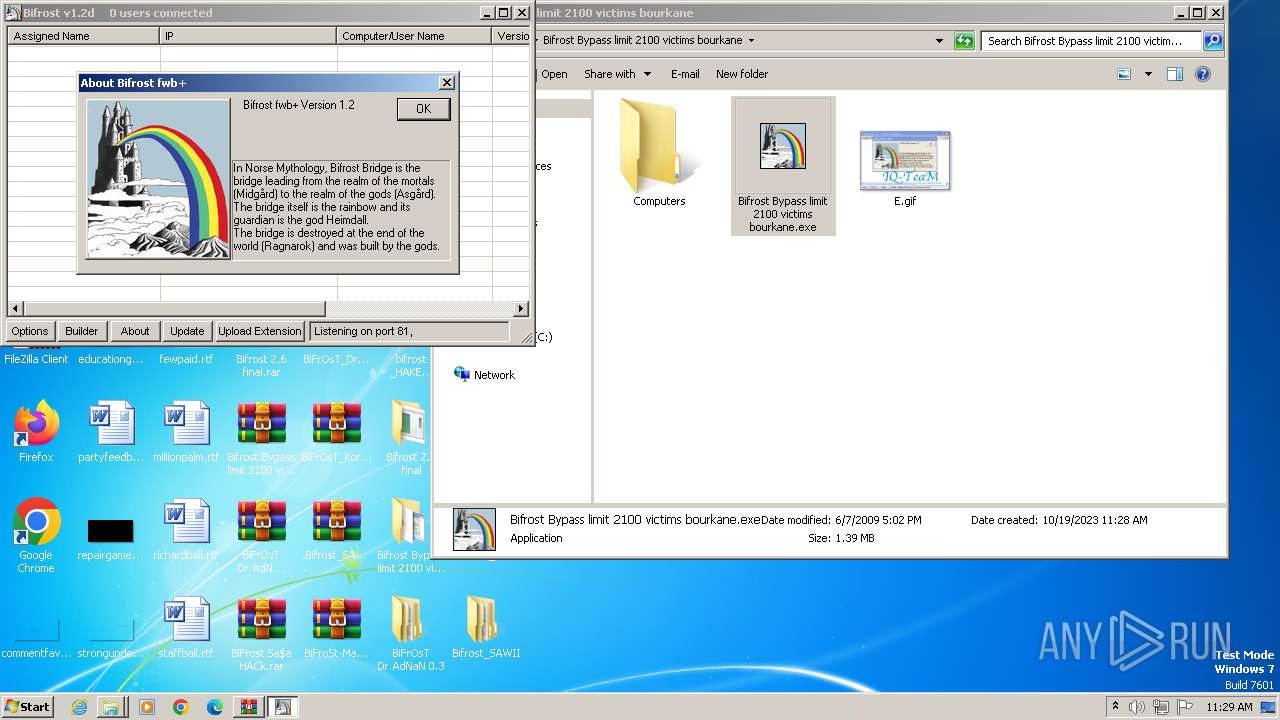
Task: Select BiFrost Sa$a HACk.rar archive
Action: click(261, 634)
